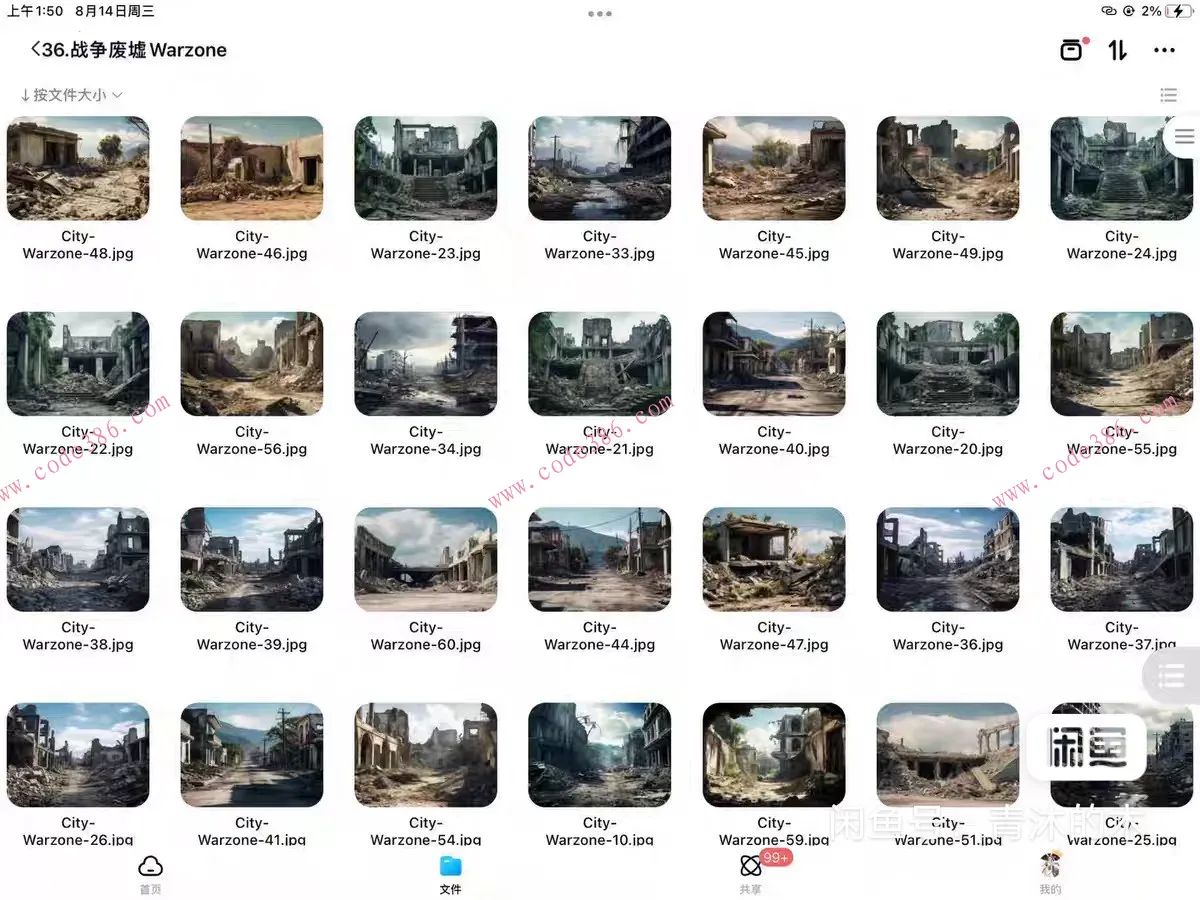Open City-Warzone-54.jpg thumbnail
The image size is (1200, 900).
pyautogui.click(x=426, y=755)
